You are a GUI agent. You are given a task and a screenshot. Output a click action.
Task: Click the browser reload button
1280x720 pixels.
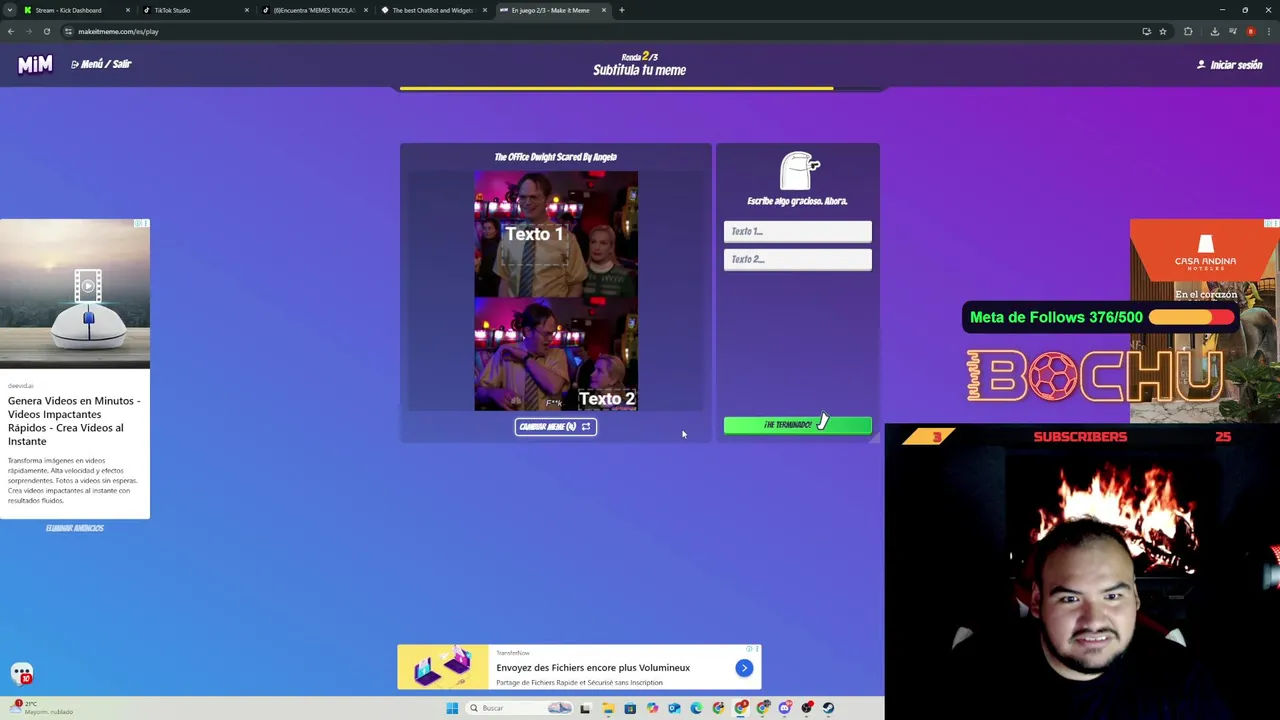pyautogui.click(x=46, y=31)
